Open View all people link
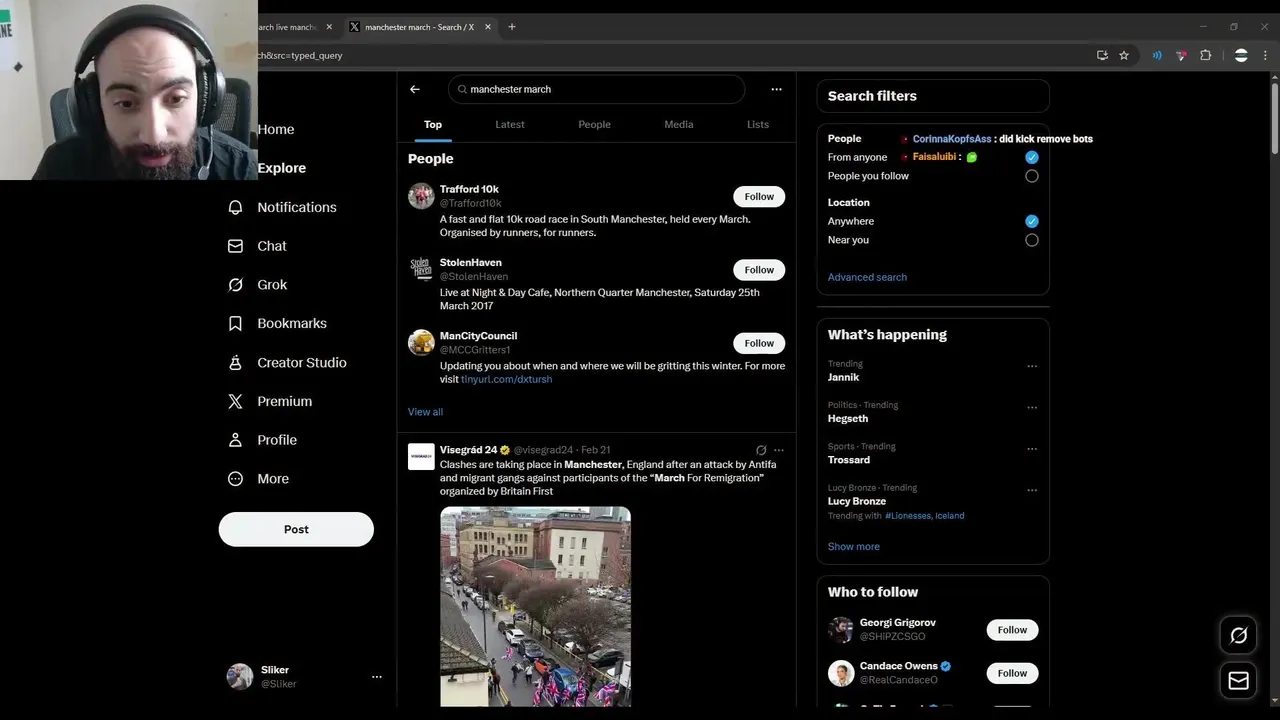Image resolution: width=1280 pixels, height=720 pixels. pyautogui.click(x=425, y=412)
